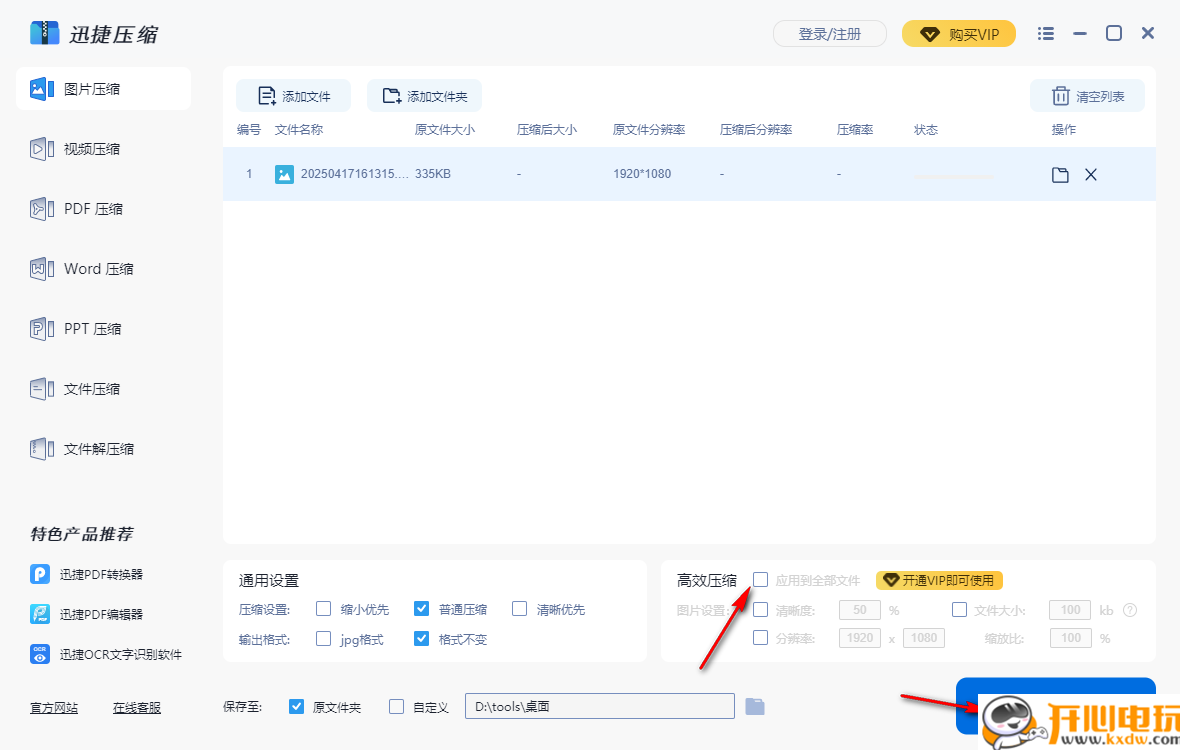The width and height of the screenshot is (1180, 750).
Task: Remove the listed image with the X
Action: pos(1090,173)
